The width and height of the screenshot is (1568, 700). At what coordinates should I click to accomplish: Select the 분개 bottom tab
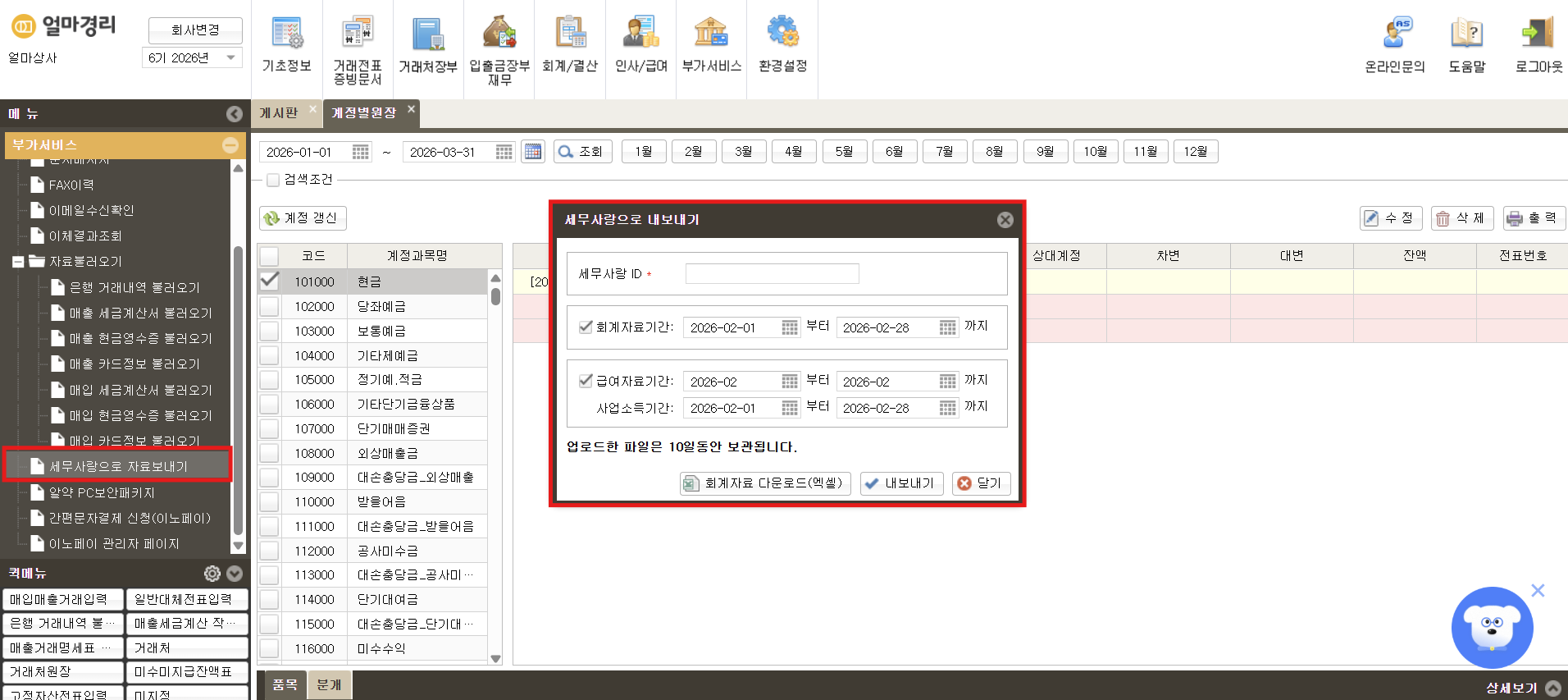click(330, 684)
